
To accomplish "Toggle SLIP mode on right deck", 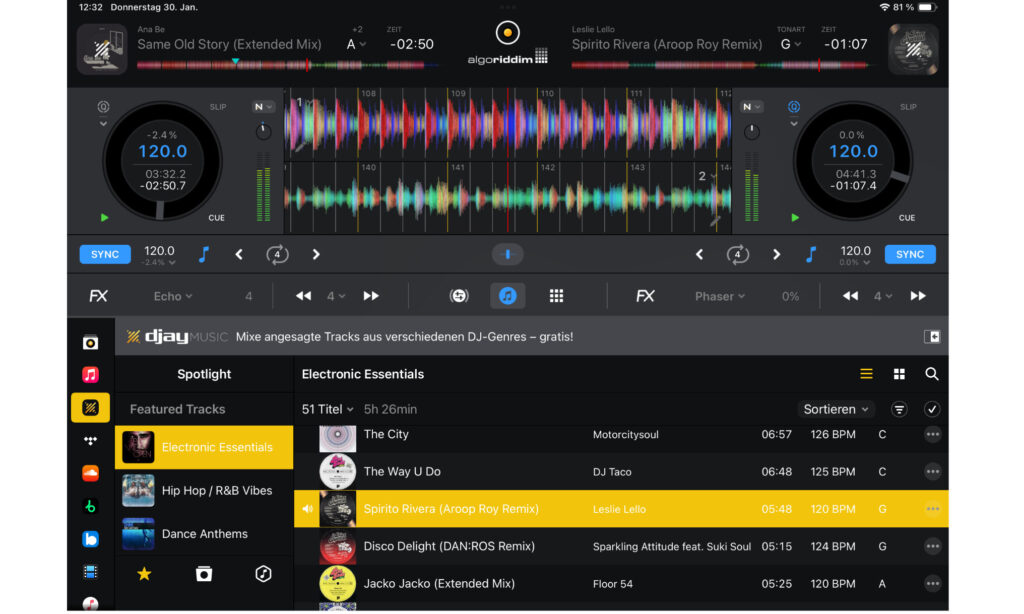I will coord(908,107).
